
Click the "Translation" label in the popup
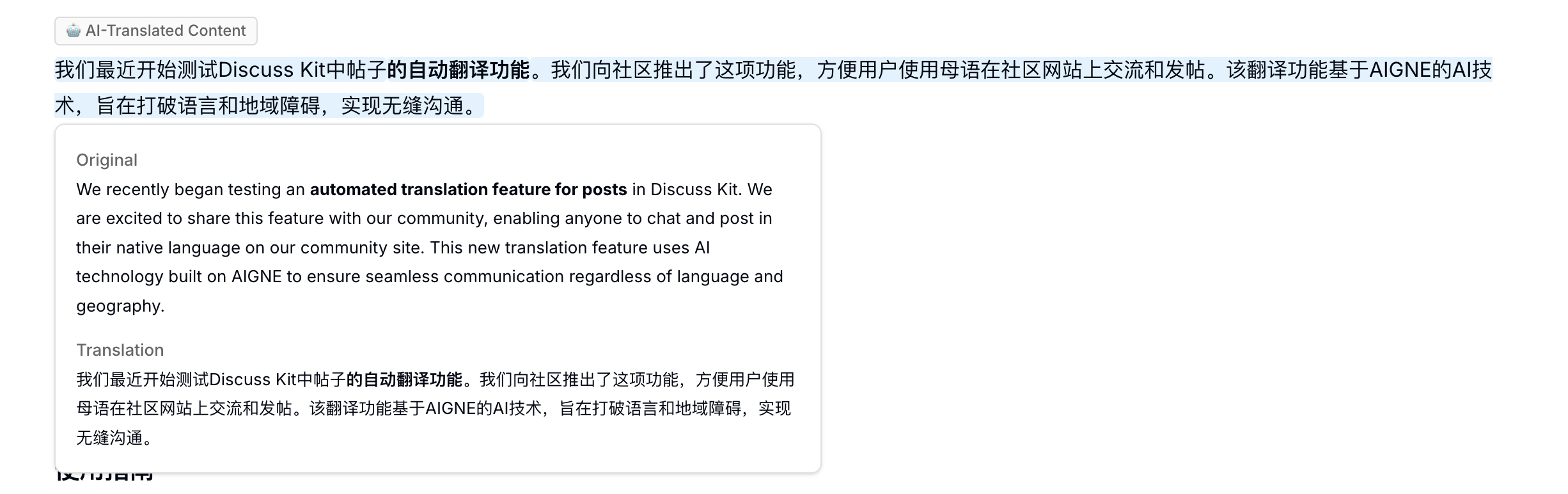120,350
